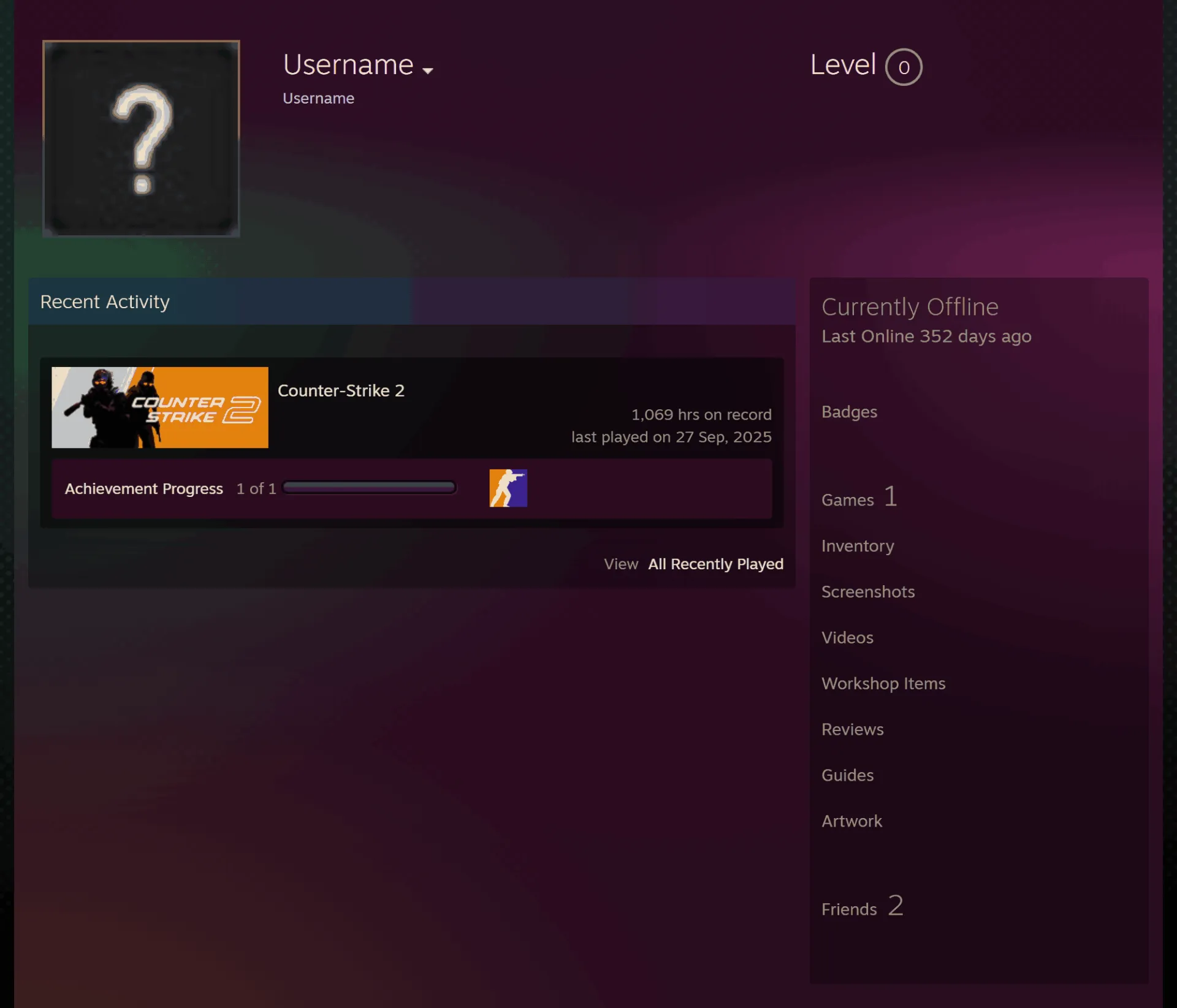Open the Inventory page
The height and width of the screenshot is (1008, 1177).
(x=858, y=546)
